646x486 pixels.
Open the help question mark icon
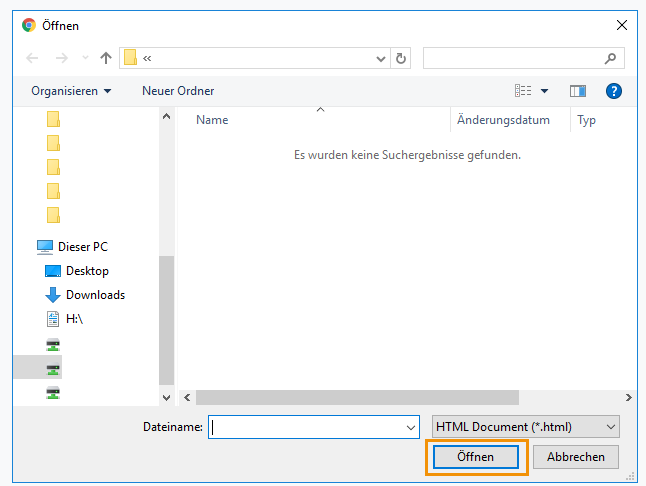pos(613,91)
